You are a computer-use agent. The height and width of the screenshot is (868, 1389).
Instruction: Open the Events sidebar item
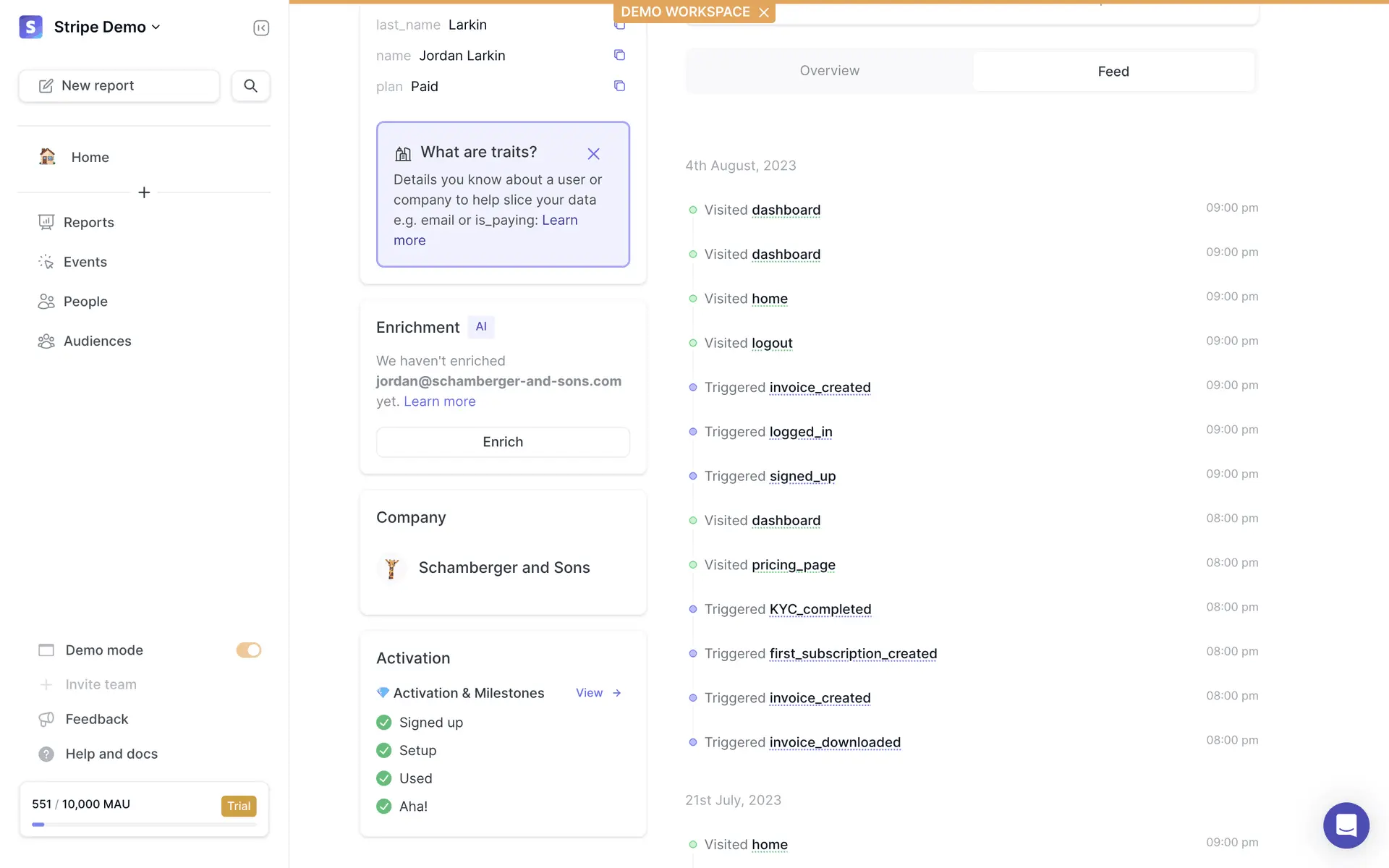85,262
